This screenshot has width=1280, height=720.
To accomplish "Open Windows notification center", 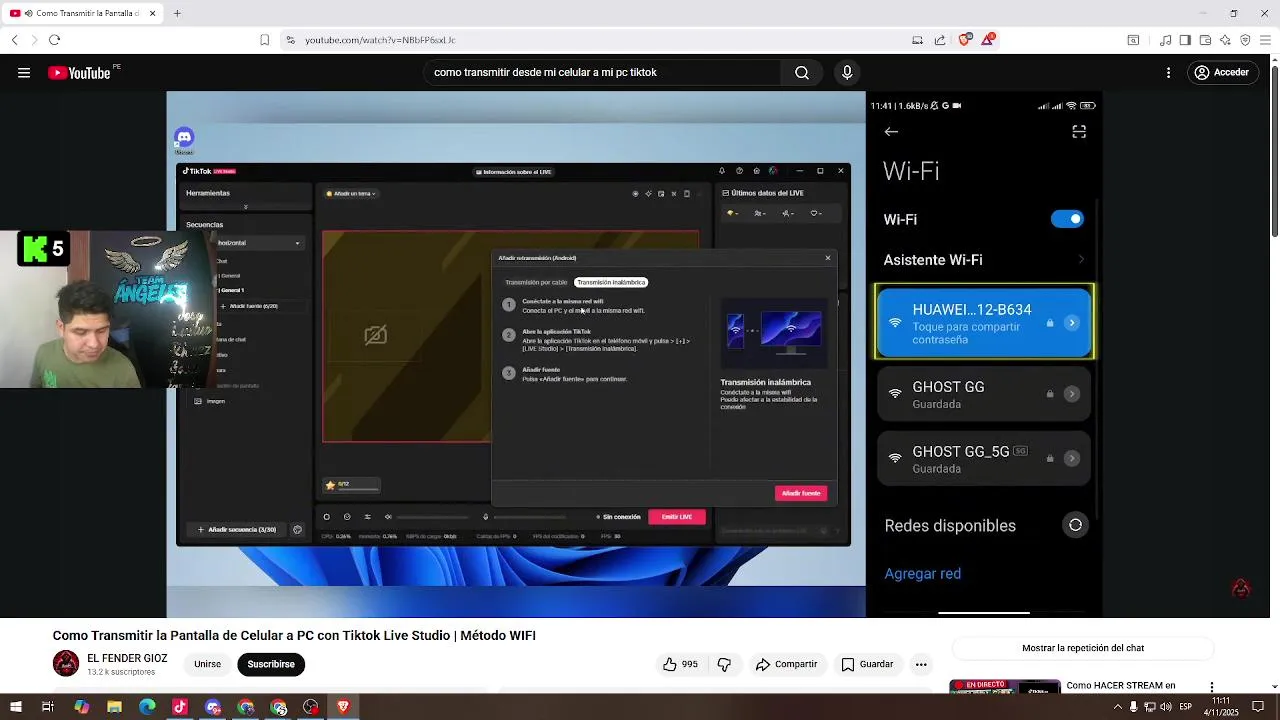I will (1258, 707).
